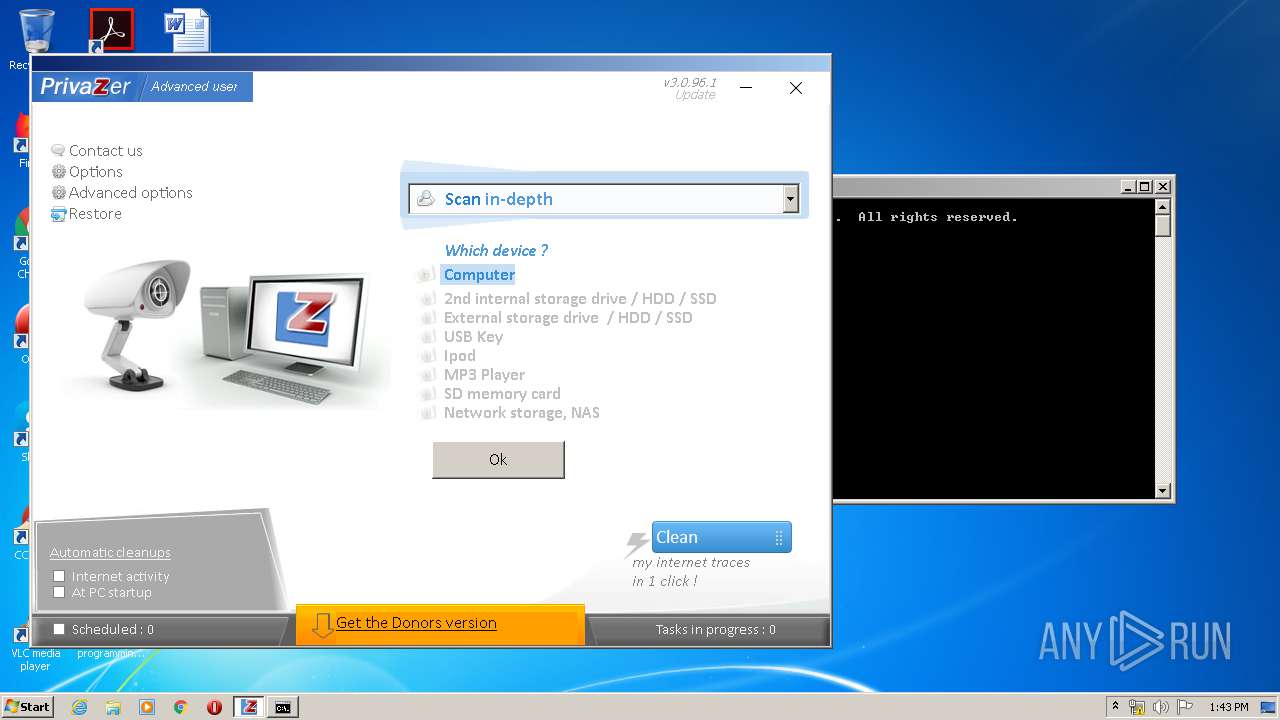Click Get the Donors version link

pos(416,623)
